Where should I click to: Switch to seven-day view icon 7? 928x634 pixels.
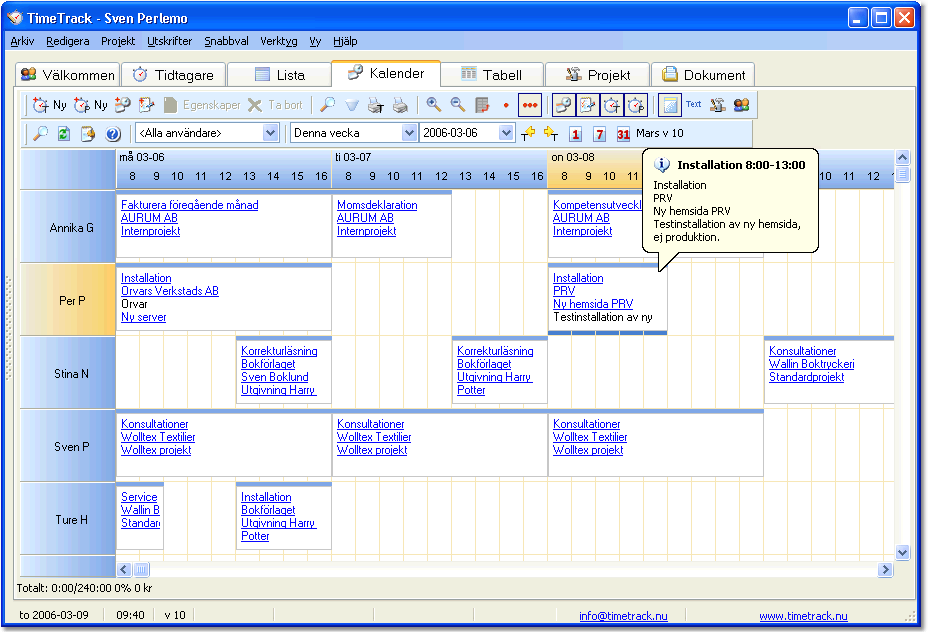(600, 134)
